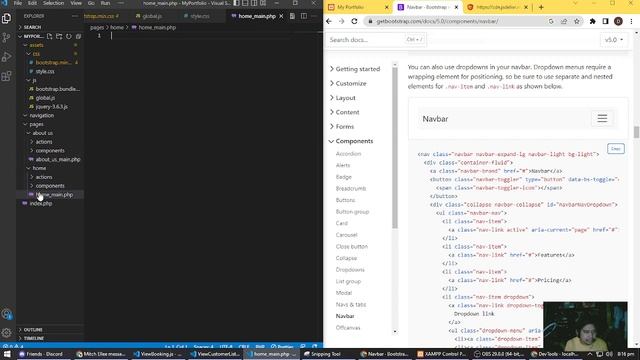Toggle the VS Code bottom panel layout
The height and width of the screenshot is (360, 640).
[245, 3]
